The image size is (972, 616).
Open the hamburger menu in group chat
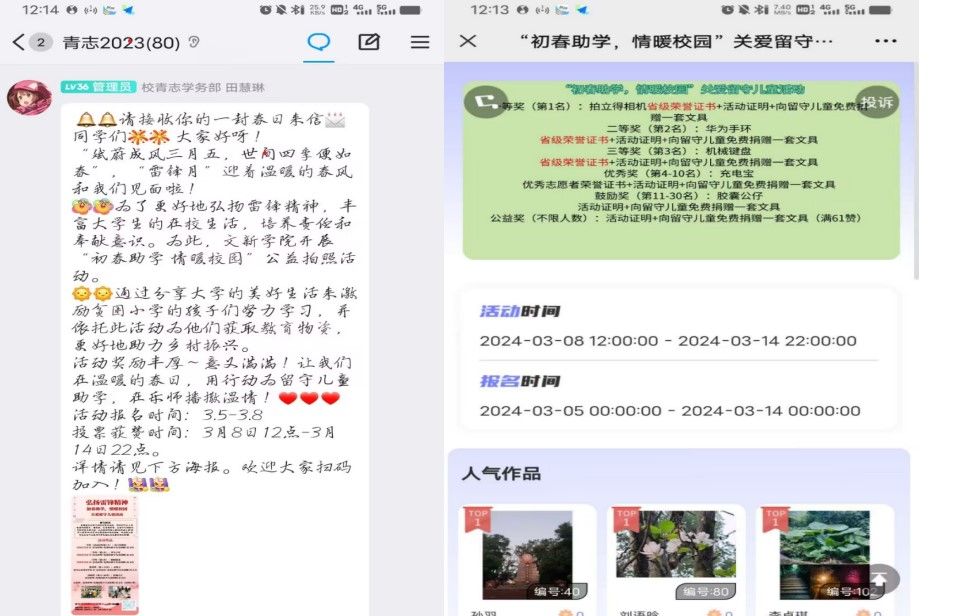[x=420, y=42]
